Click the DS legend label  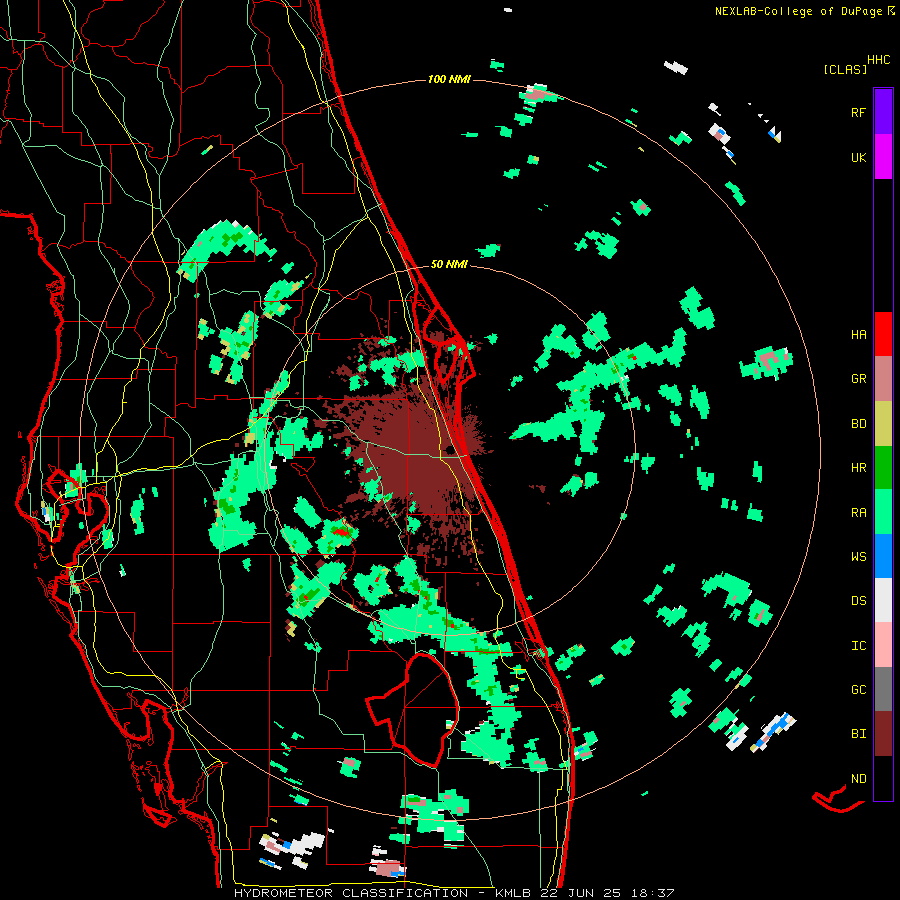[x=858, y=601]
